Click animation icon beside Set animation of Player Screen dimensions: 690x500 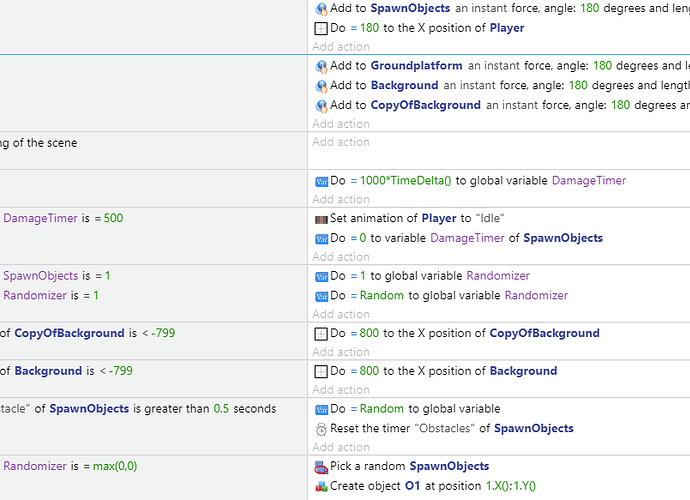click(321, 219)
